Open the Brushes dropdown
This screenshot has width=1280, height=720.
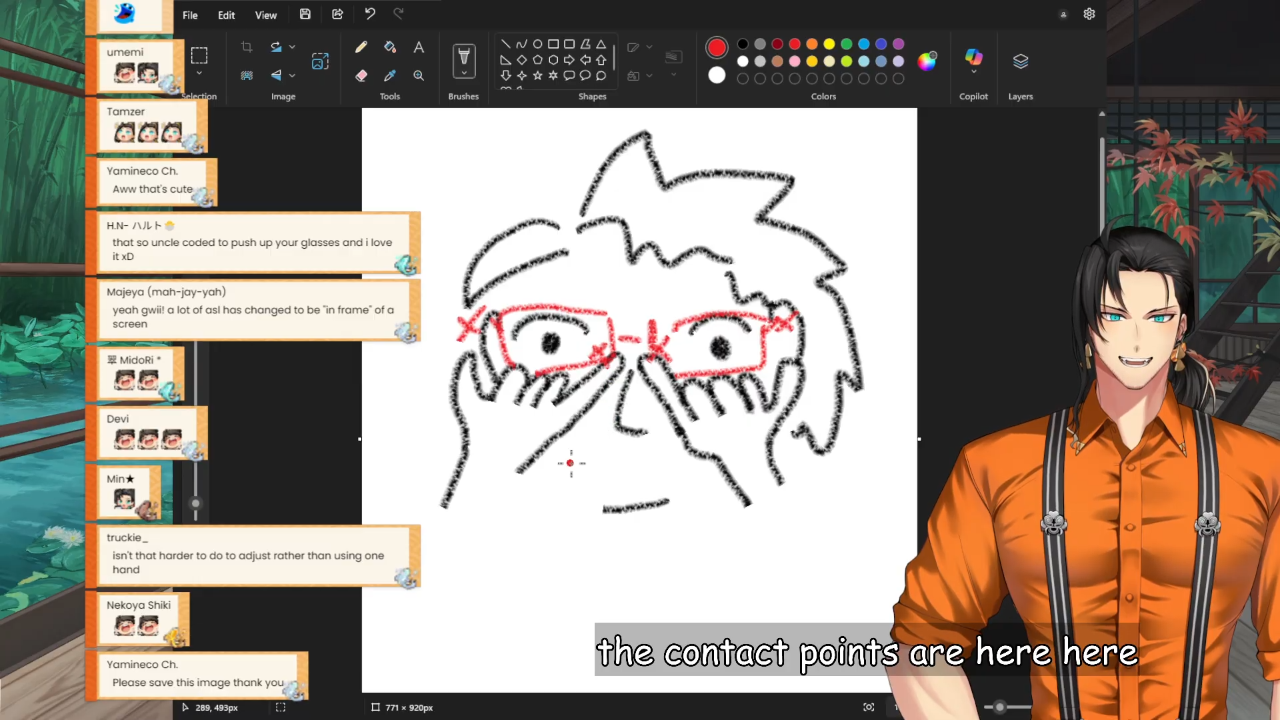[x=463, y=73]
